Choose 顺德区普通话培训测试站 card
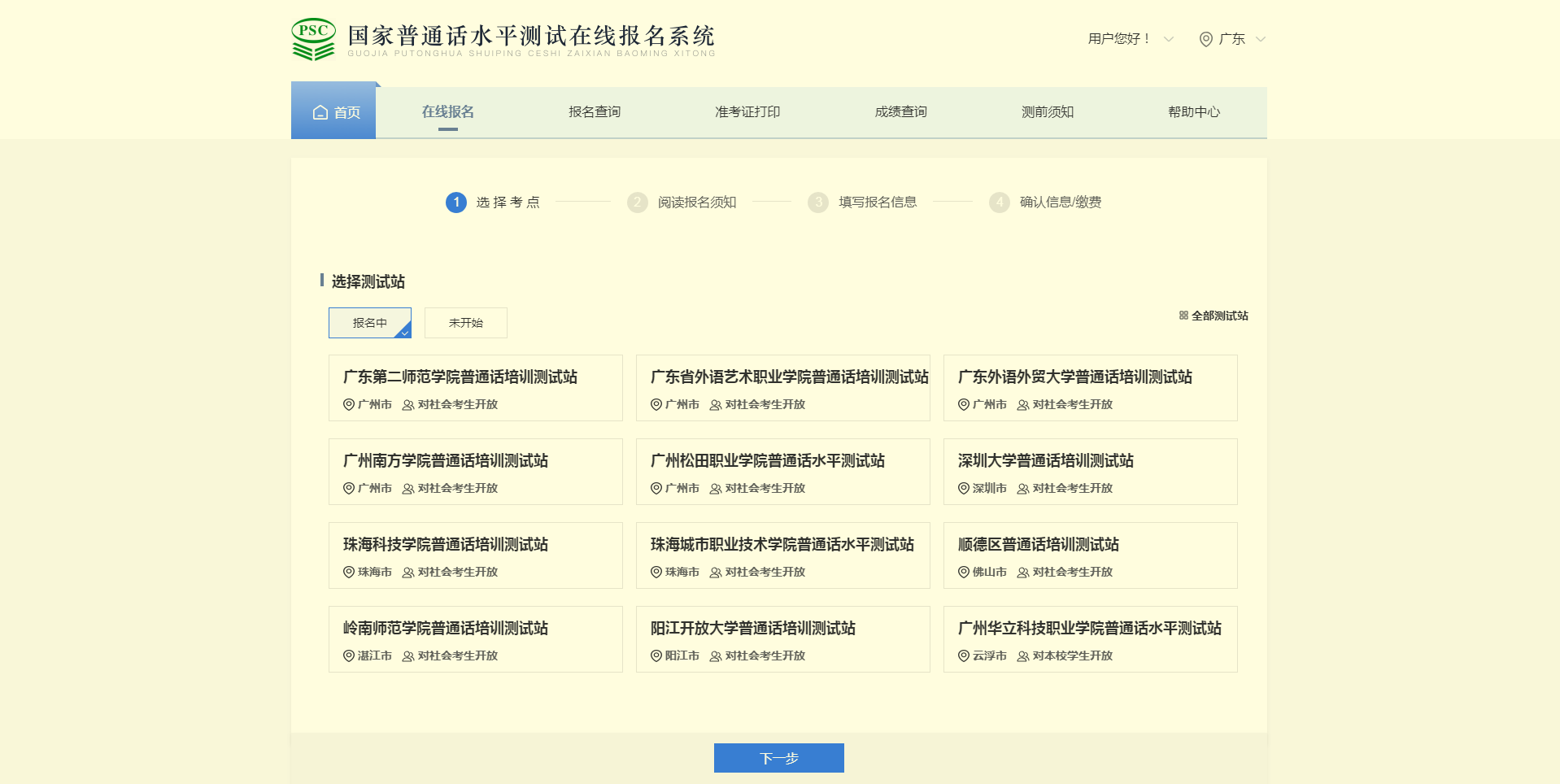 [x=1090, y=555]
